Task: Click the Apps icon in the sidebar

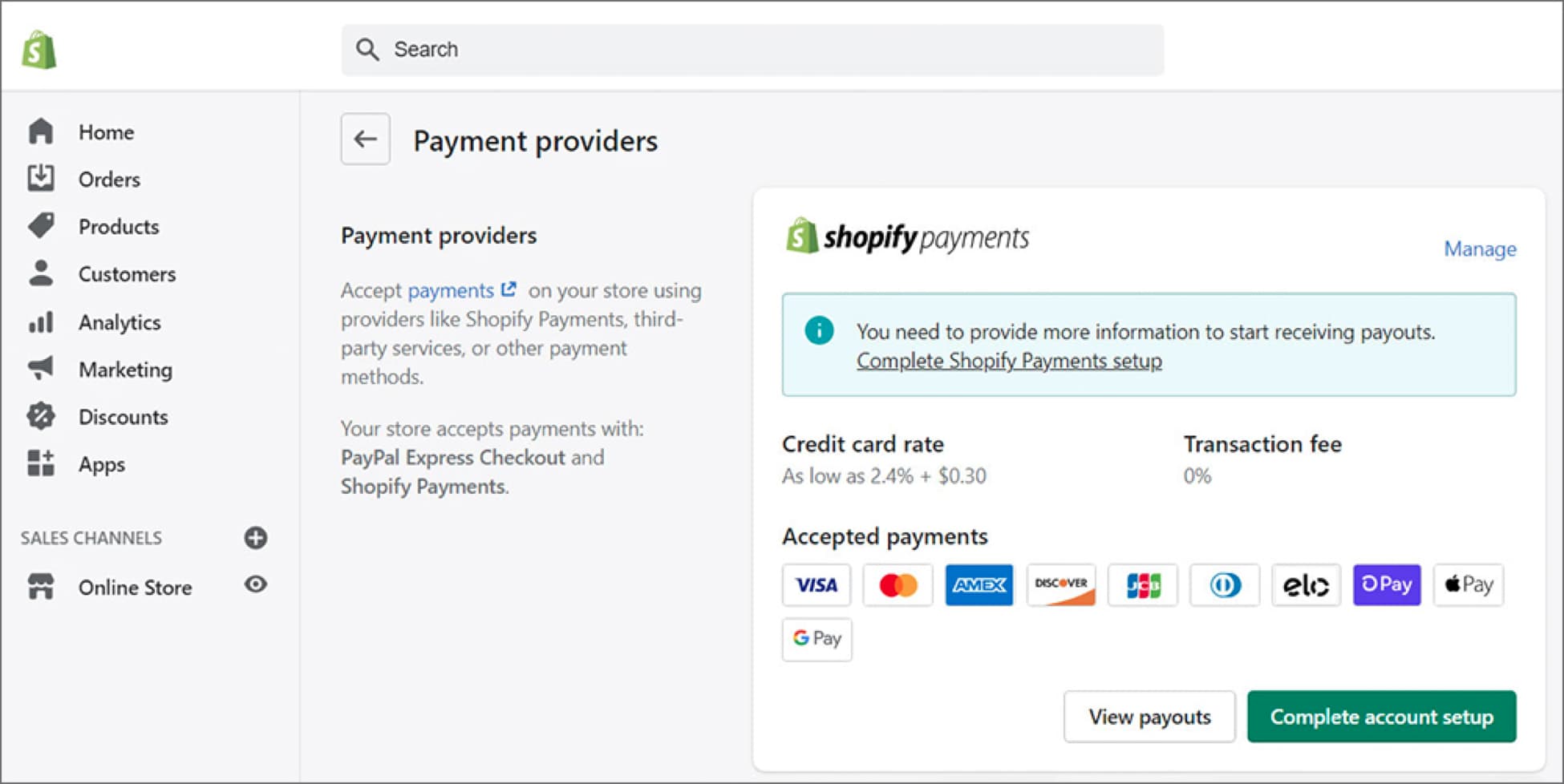Action: point(40,464)
